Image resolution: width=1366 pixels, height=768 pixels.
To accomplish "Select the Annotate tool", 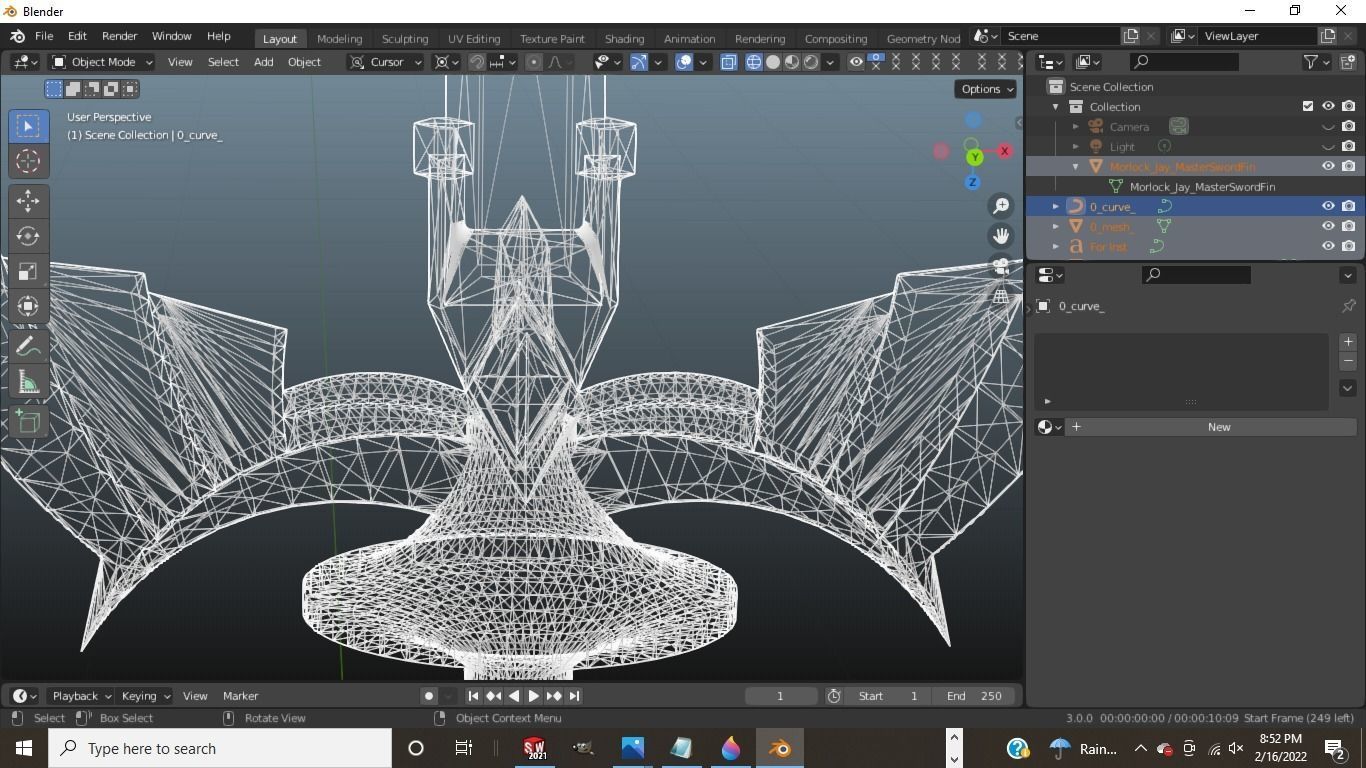I will (x=28, y=346).
